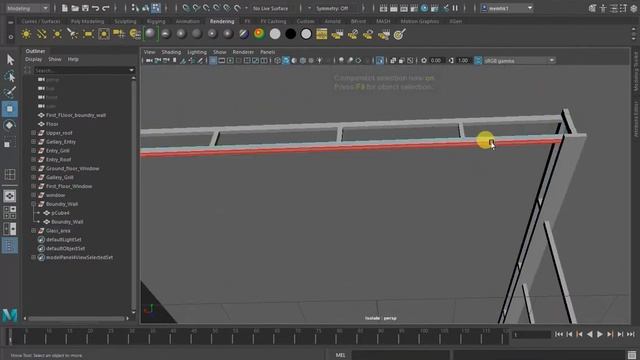This screenshot has width=640, height=360.
Task: Open sRGB gamma view transform dropdown
Action: (x=520, y=60)
